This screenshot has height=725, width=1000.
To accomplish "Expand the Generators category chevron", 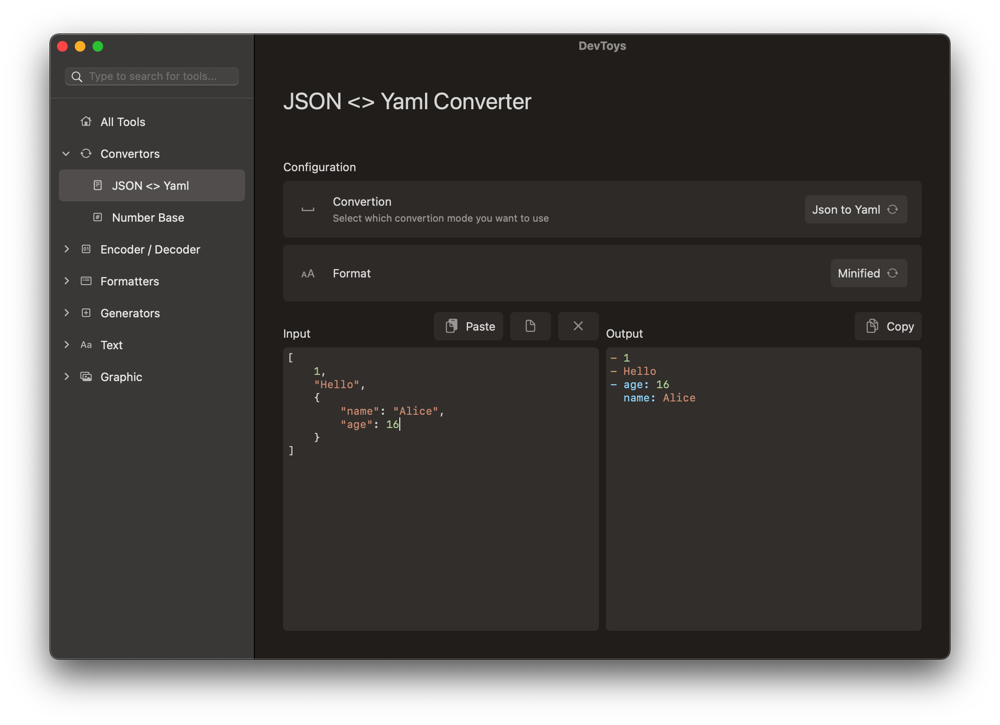I will click(x=66, y=313).
